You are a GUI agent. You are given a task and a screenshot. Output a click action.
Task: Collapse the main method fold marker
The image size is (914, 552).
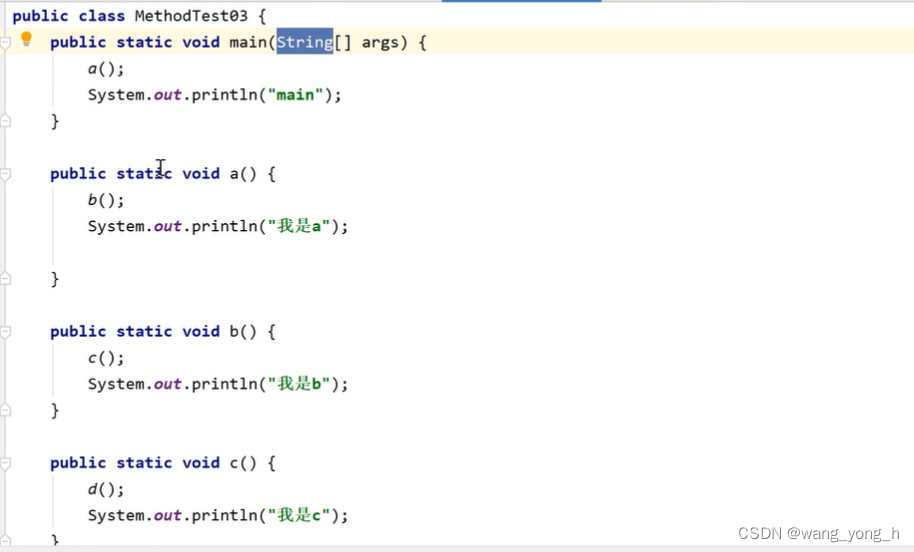5,43
